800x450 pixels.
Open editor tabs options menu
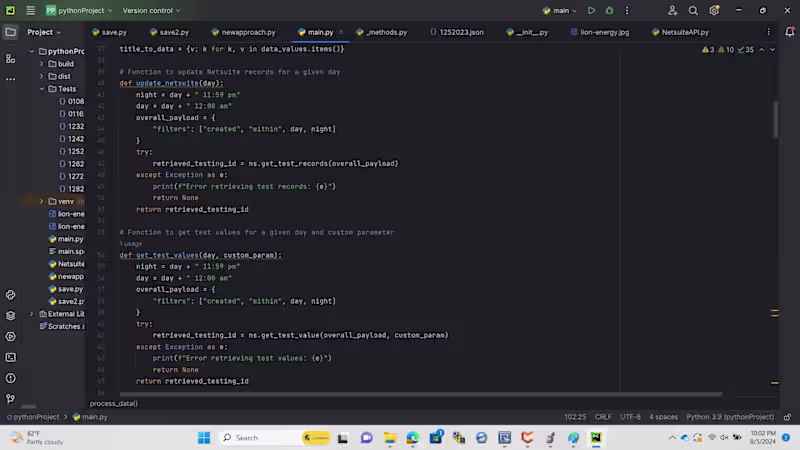coord(769,32)
